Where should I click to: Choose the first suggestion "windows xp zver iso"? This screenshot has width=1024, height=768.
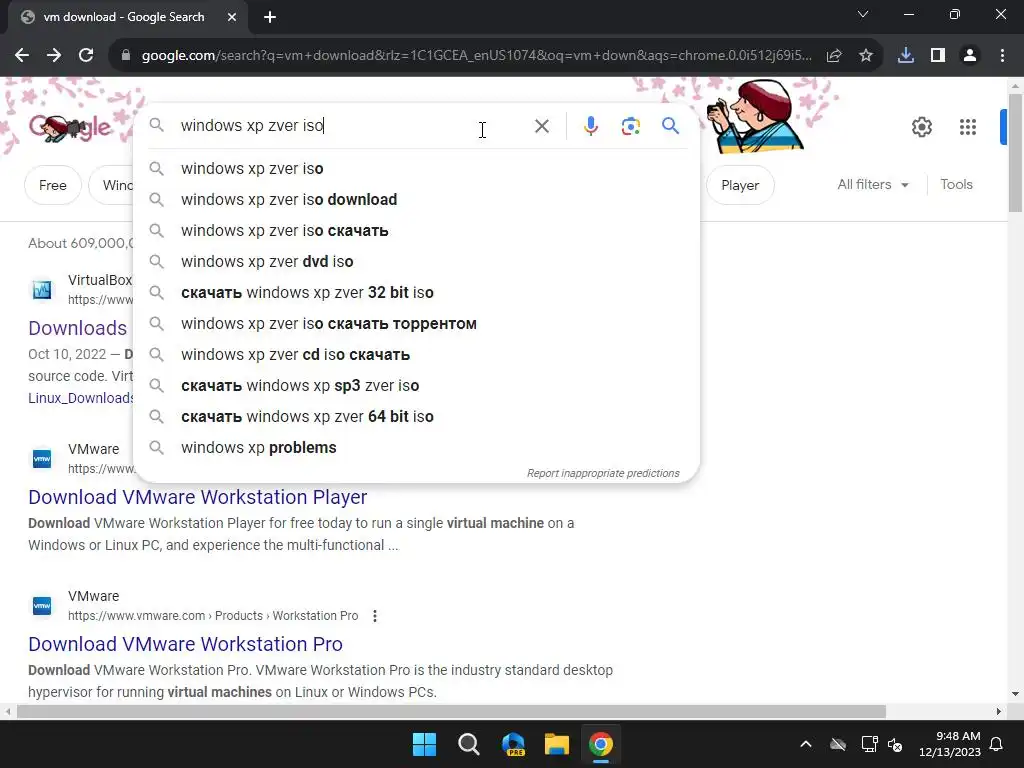pos(416,168)
